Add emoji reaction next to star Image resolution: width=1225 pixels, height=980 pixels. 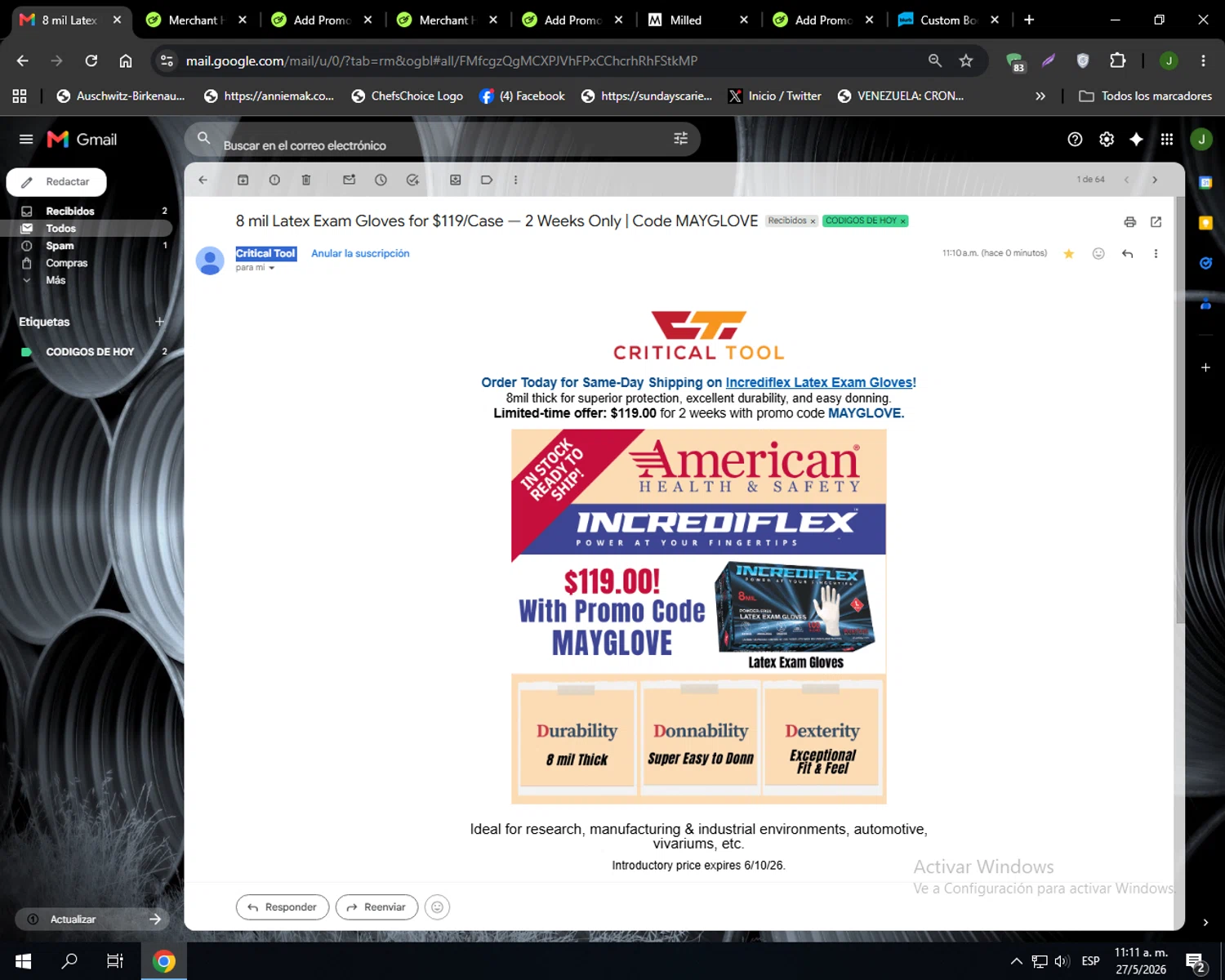tap(1098, 254)
